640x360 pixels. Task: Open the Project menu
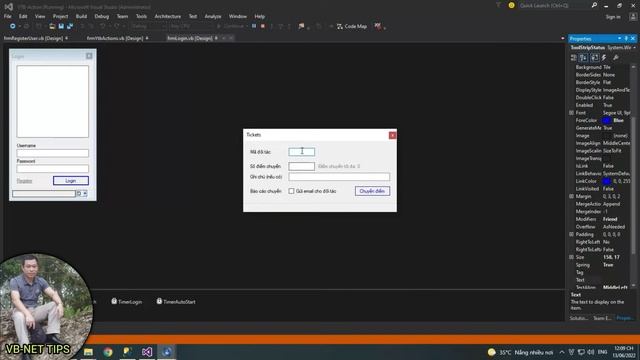pyautogui.click(x=60, y=16)
